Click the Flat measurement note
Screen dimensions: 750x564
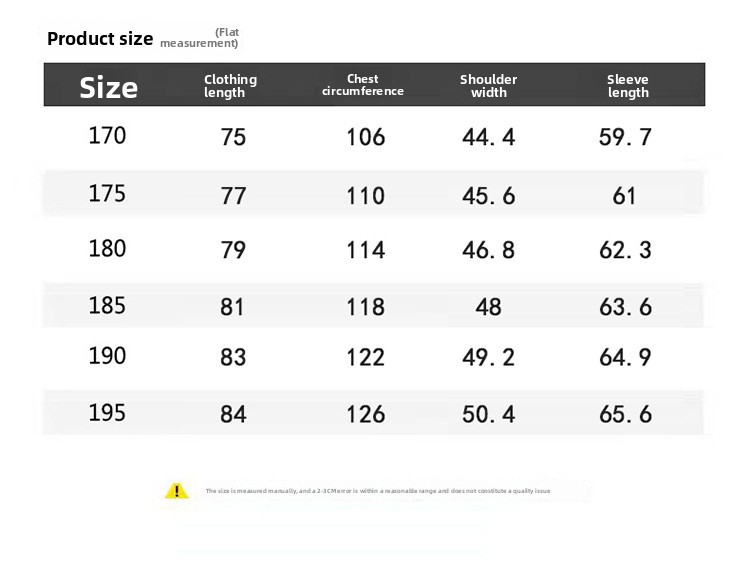(199, 38)
